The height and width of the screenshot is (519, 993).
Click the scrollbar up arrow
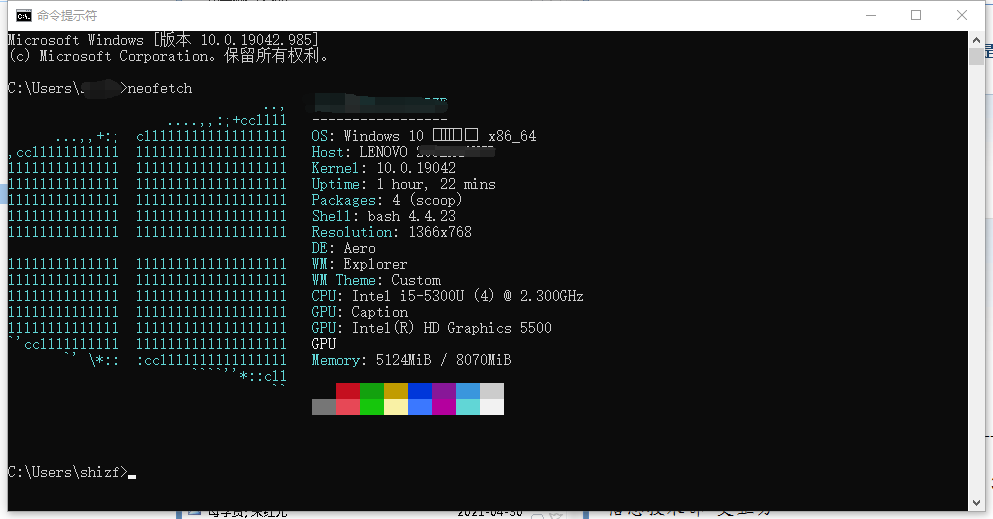[976, 39]
